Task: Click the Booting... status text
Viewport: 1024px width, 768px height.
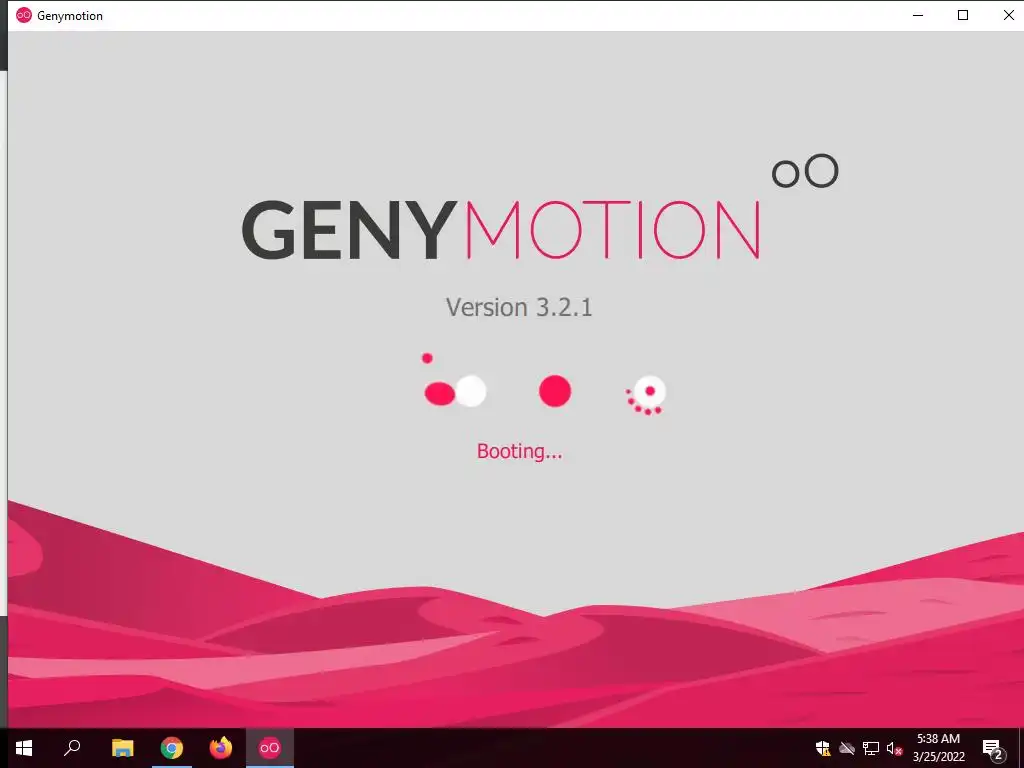Action: pyautogui.click(x=519, y=451)
